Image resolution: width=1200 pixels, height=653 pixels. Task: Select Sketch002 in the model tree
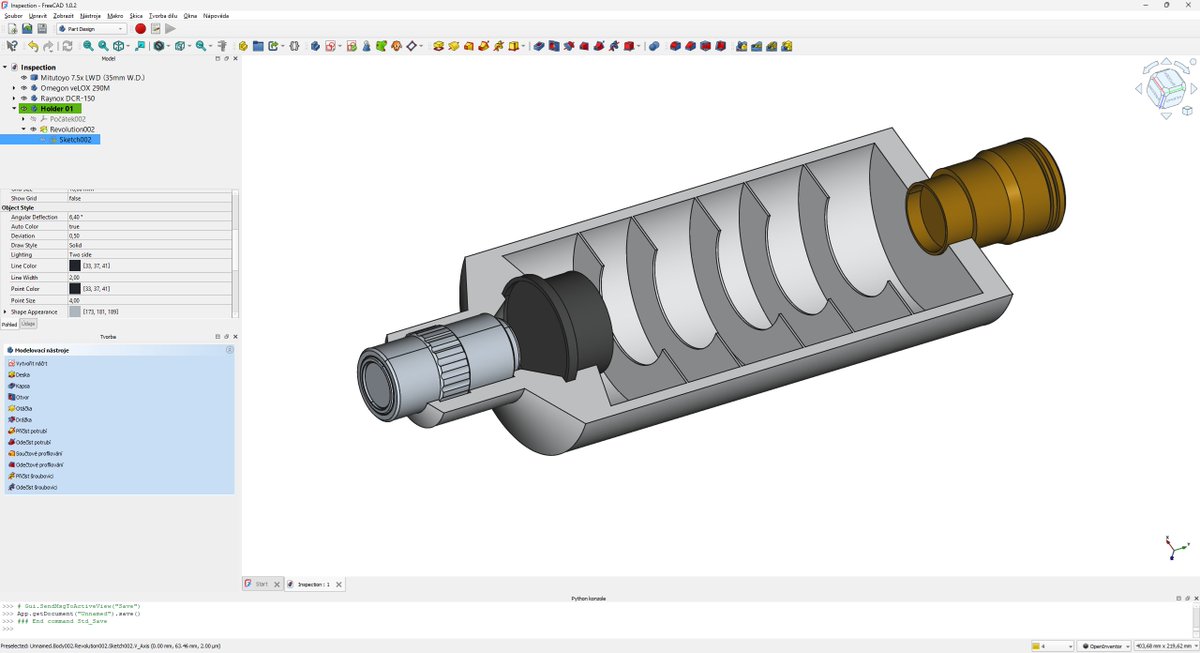tap(75, 139)
